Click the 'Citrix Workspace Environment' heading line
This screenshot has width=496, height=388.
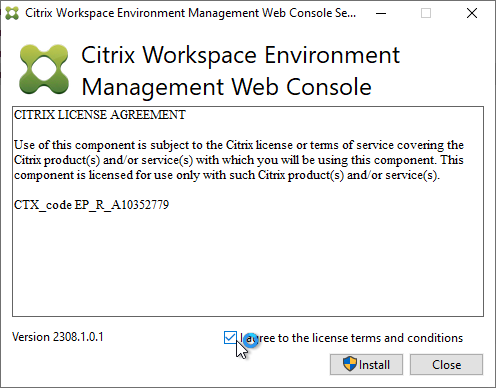click(240, 55)
